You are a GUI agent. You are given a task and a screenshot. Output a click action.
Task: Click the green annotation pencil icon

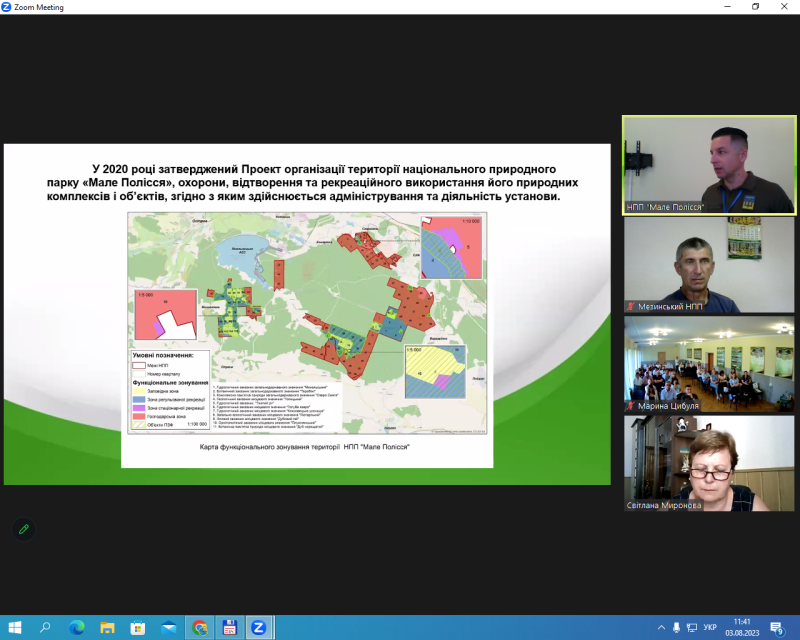pyautogui.click(x=23, y=528)
